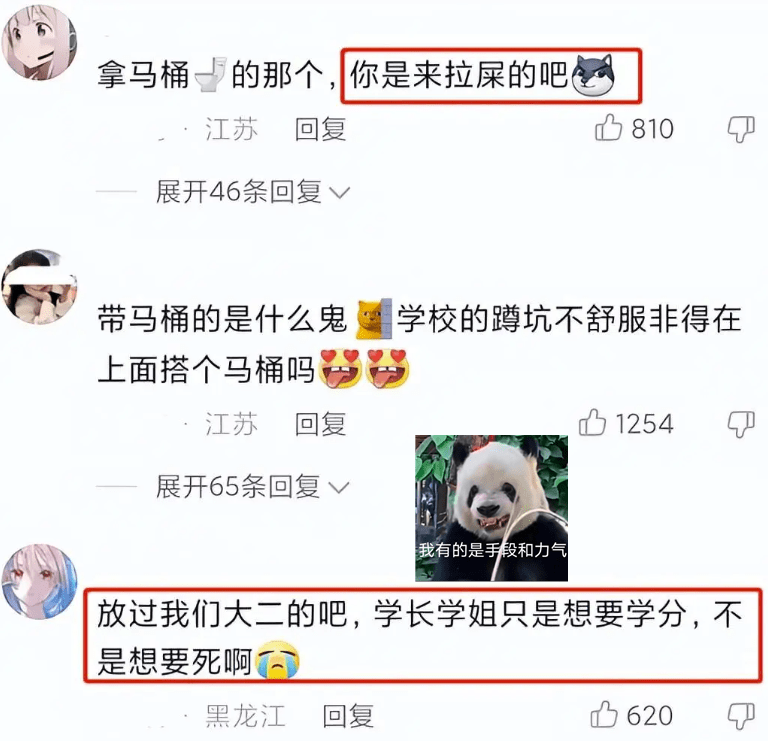This screenshot has height=741, width=768.
Task: Reply to the 拿马桶 comment
Action: [320, 129]
